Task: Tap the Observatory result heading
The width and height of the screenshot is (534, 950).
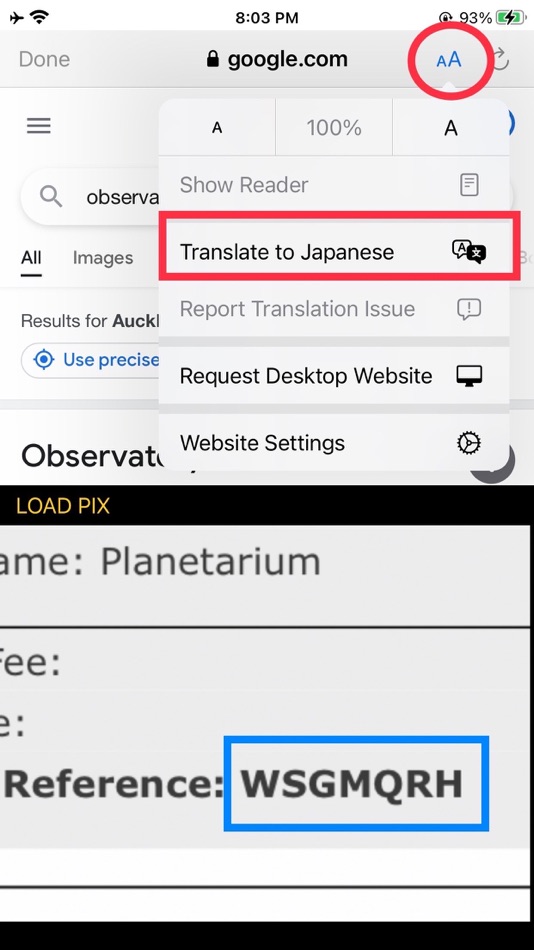Action: click(93, 456)
